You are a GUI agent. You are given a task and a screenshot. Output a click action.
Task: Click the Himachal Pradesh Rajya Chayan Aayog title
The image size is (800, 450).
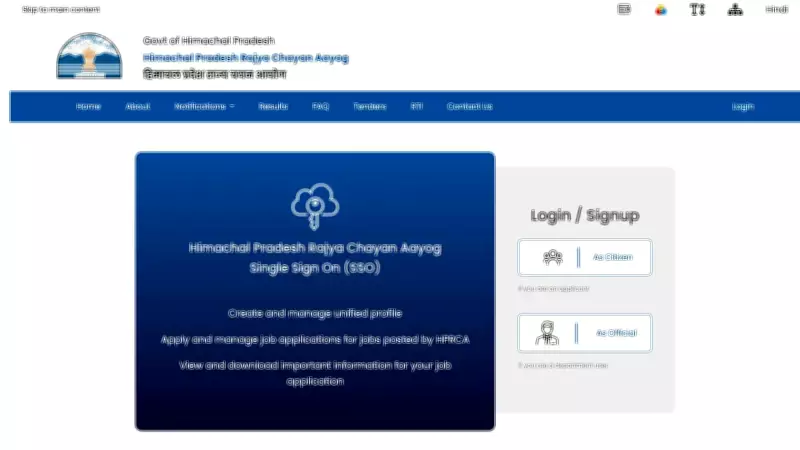(245, 58)
